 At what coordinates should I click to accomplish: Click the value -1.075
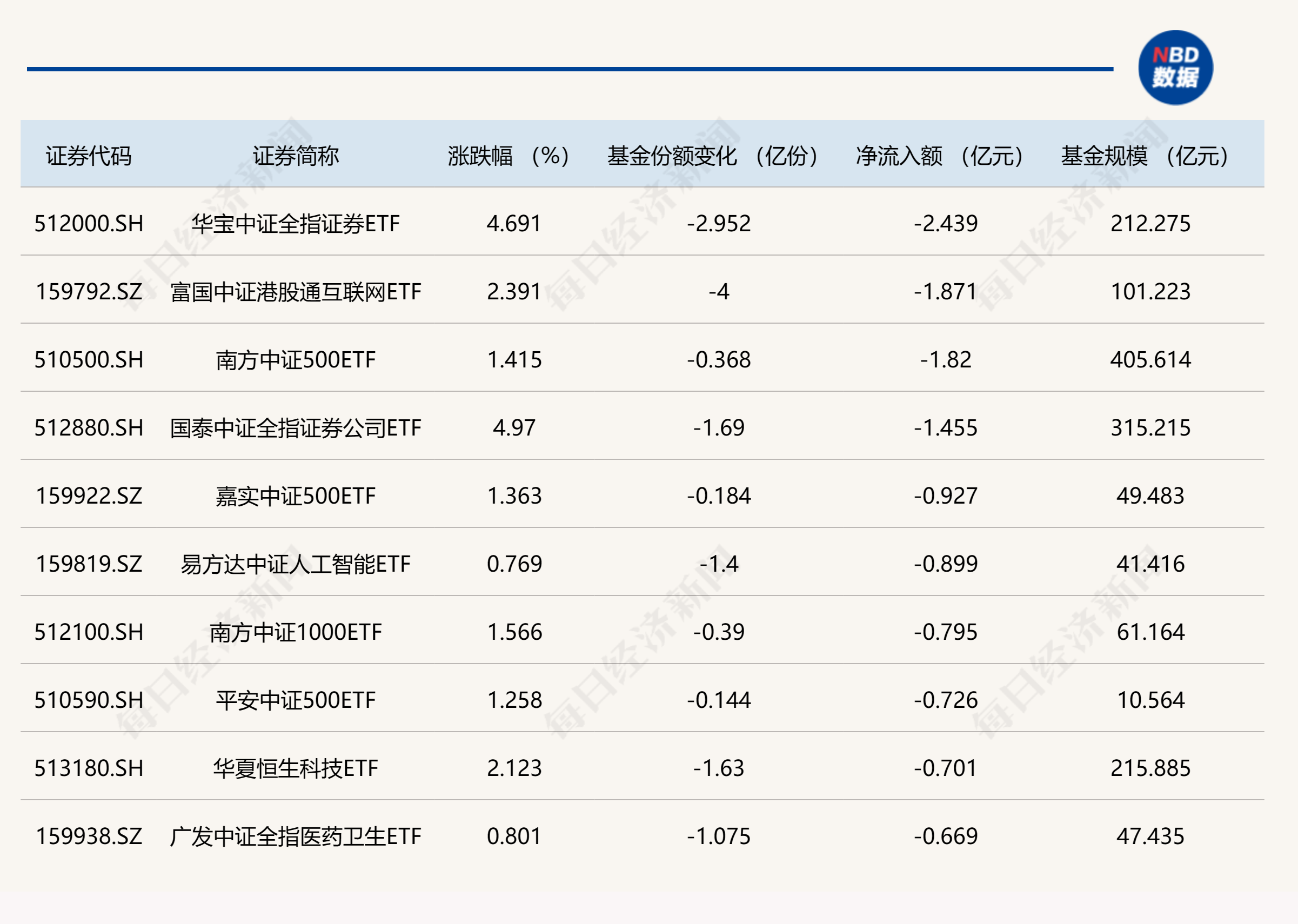[x=719, y=836]
